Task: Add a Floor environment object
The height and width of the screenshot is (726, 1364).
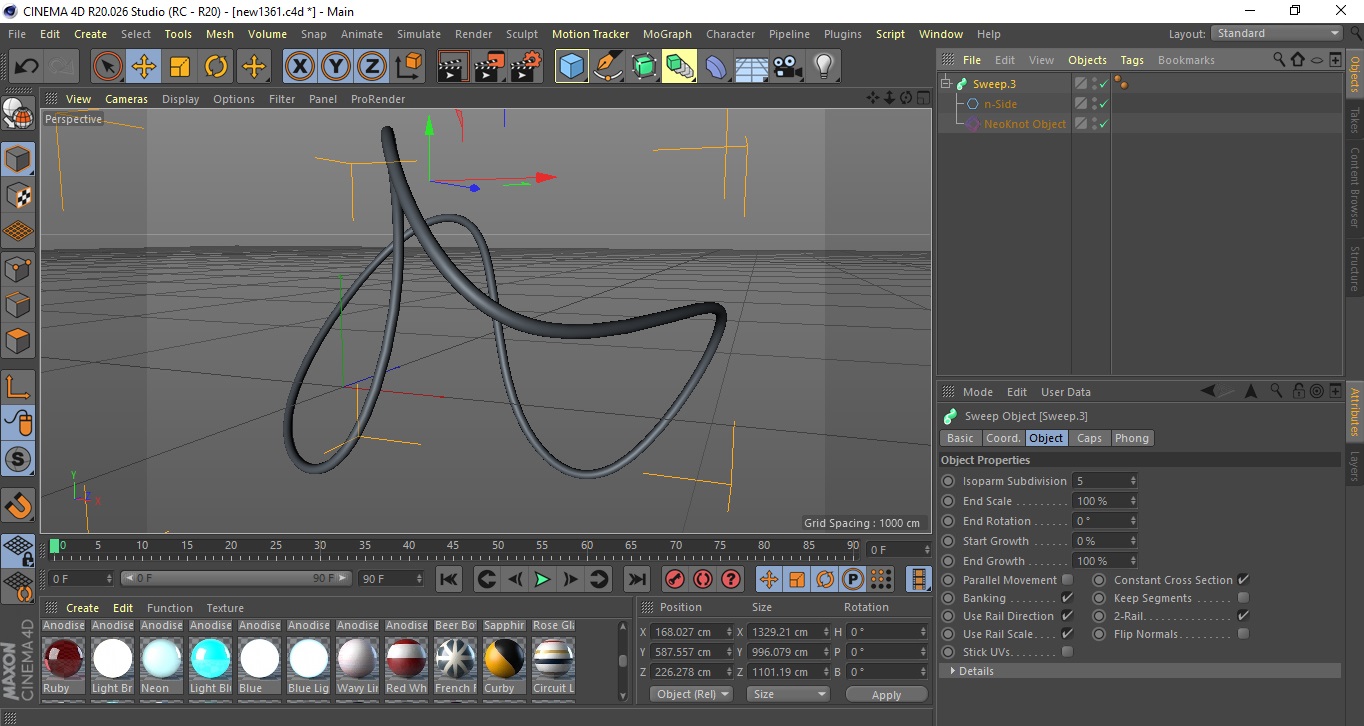Action: [751, 67]
